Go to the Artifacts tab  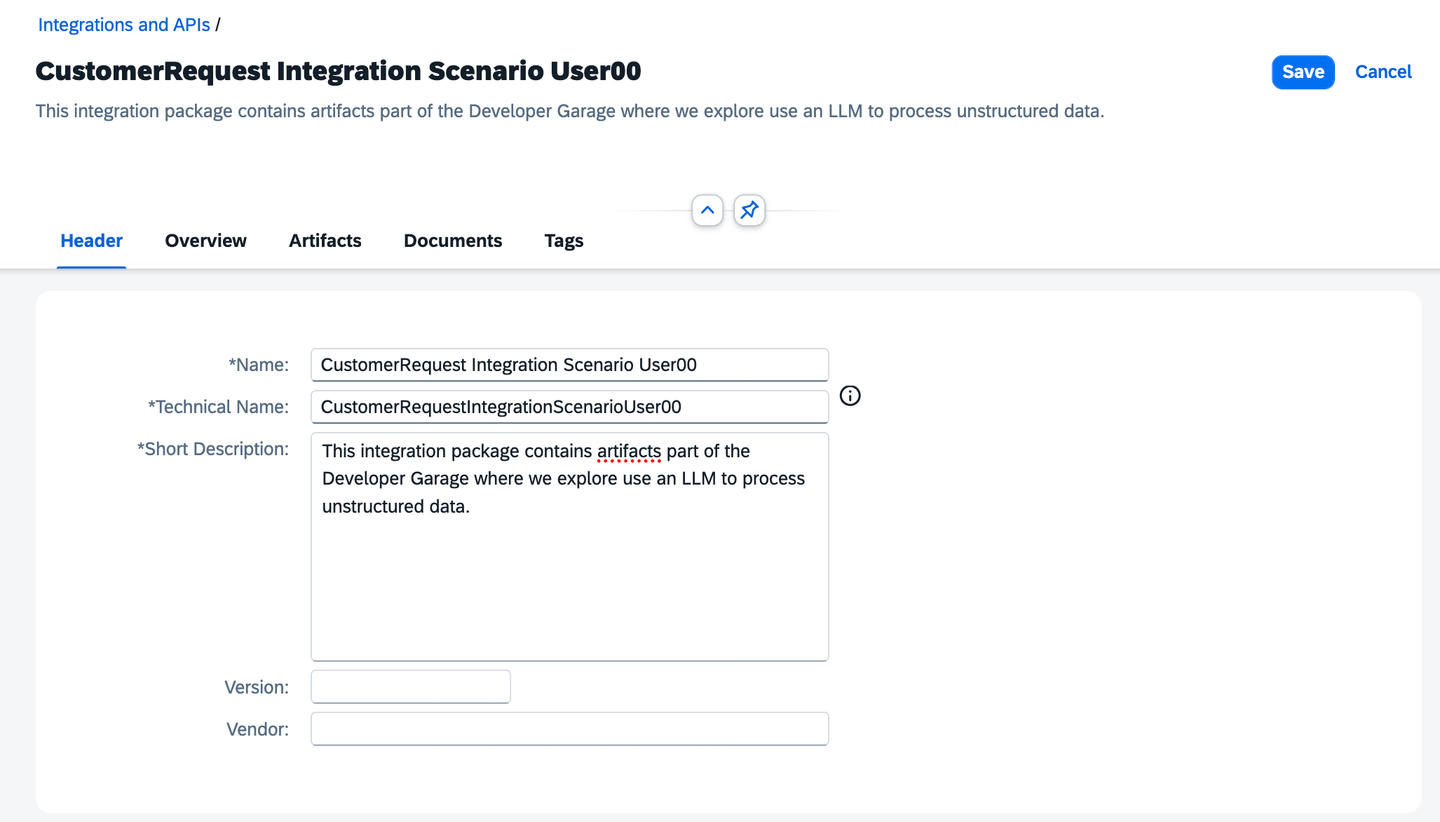pos(325,241)
